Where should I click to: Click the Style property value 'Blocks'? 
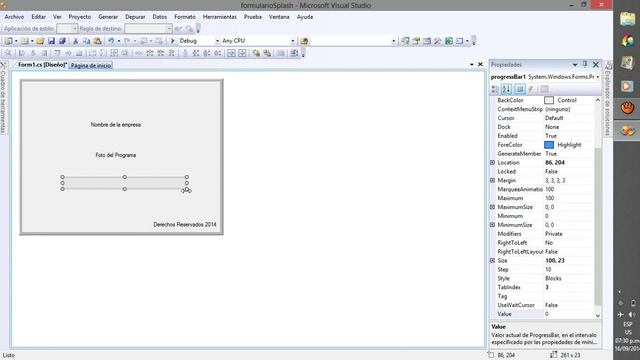(x=553, y=278)
